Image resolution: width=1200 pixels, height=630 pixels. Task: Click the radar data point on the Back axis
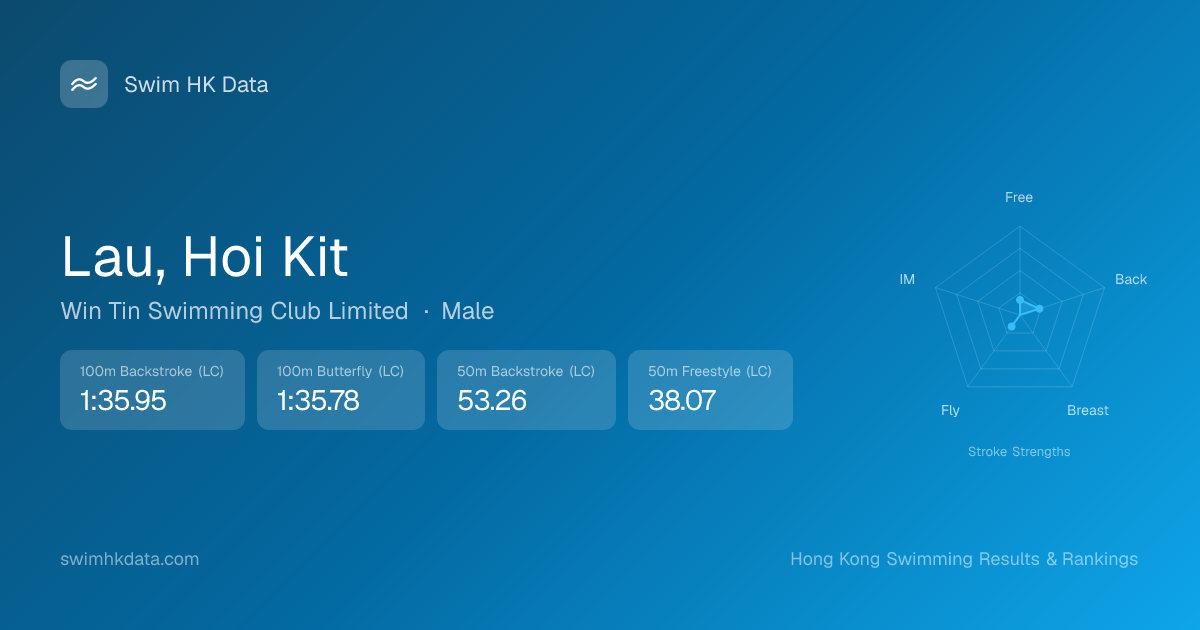1040,308
